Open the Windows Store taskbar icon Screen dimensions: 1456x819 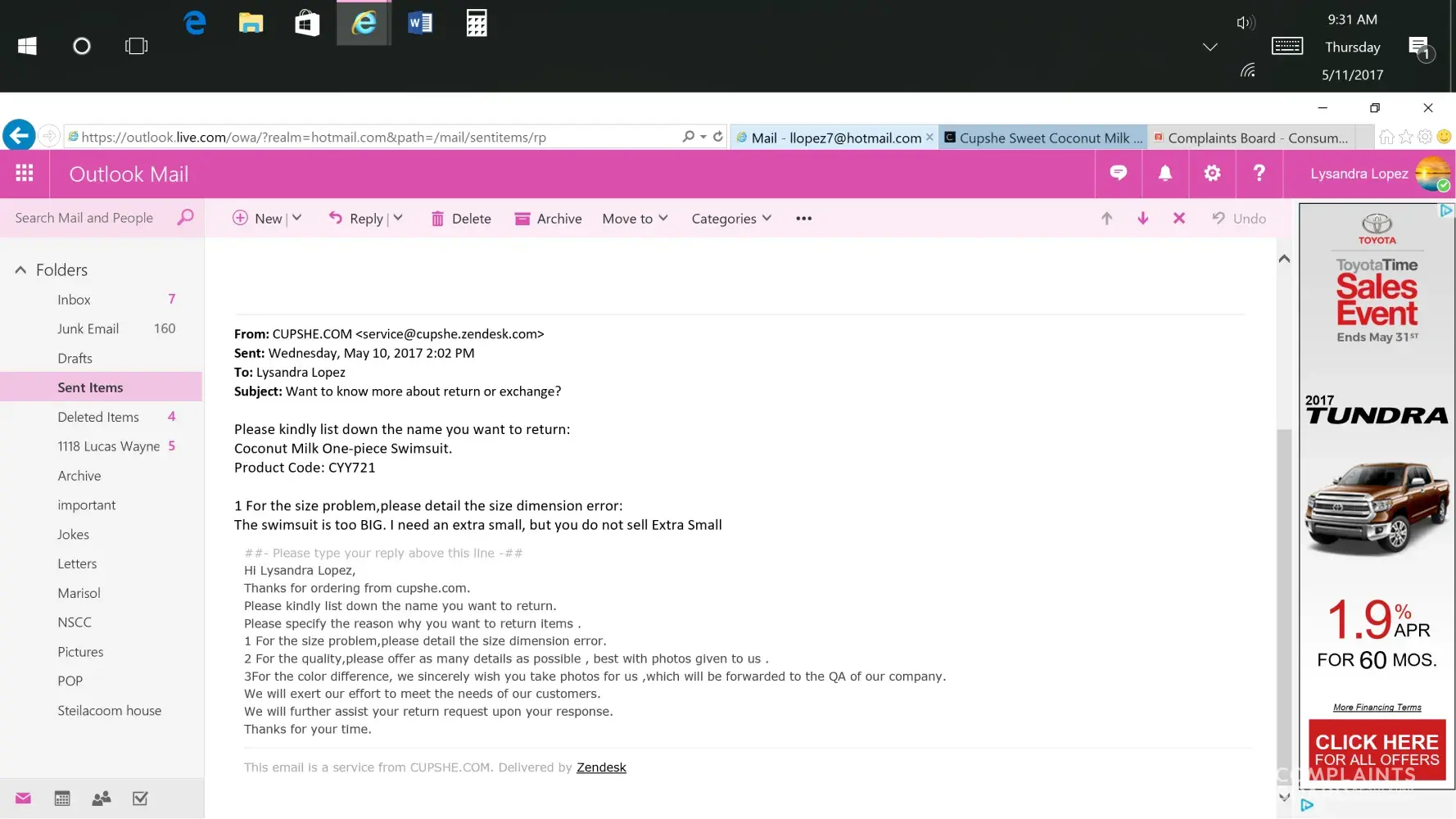click(307, 23)
